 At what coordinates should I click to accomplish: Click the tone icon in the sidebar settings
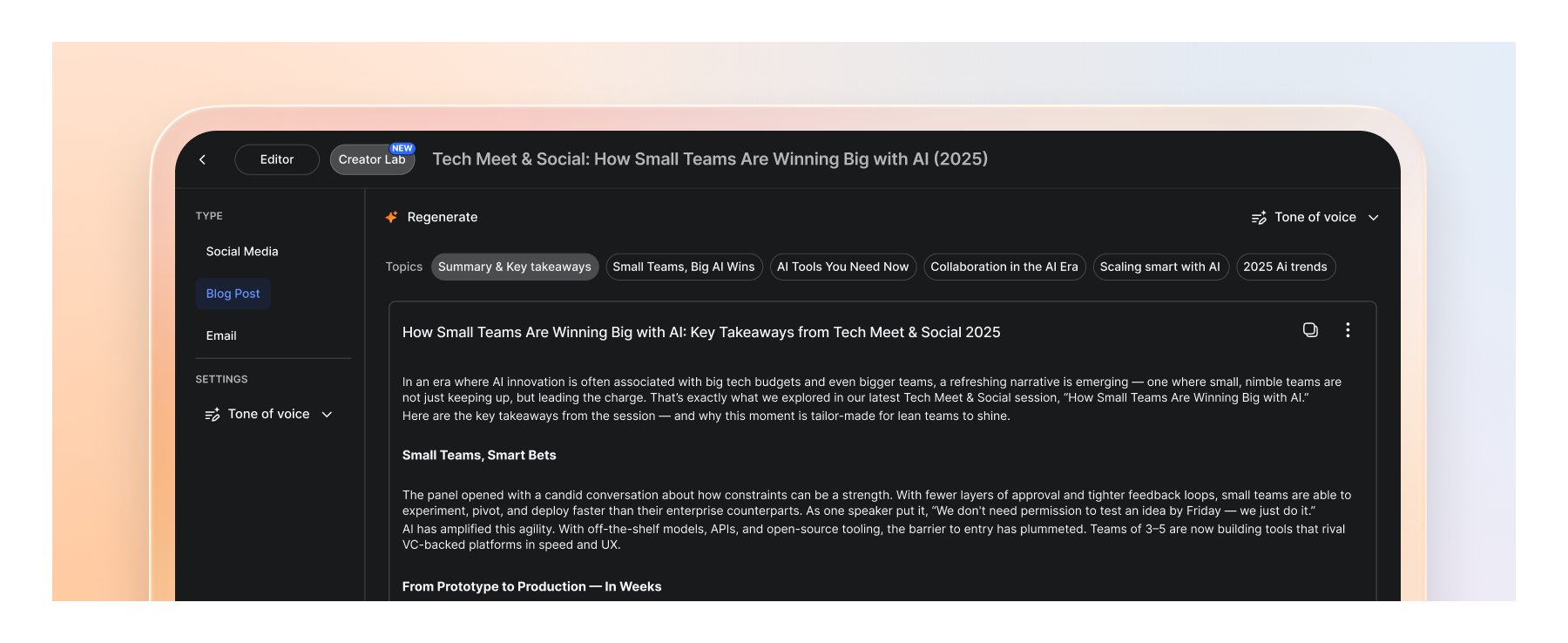point(213,415)
